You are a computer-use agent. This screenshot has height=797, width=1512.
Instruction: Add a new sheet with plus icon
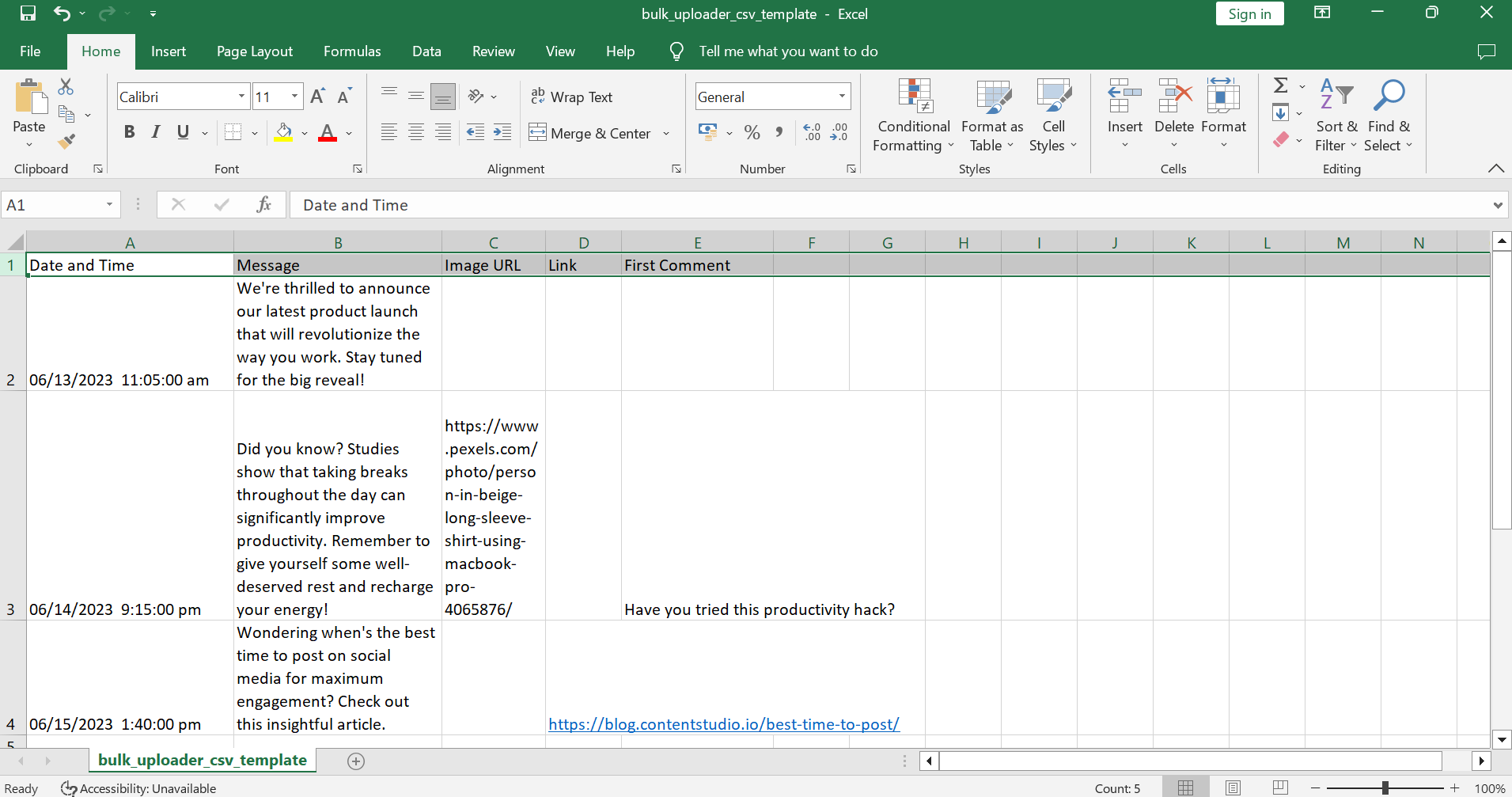click(x=356, y=761)
